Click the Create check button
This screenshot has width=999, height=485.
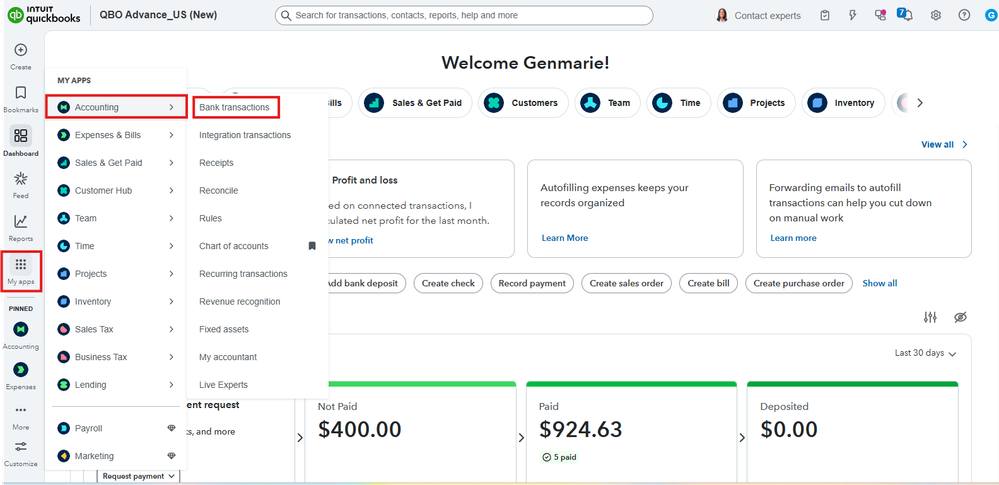448,283
